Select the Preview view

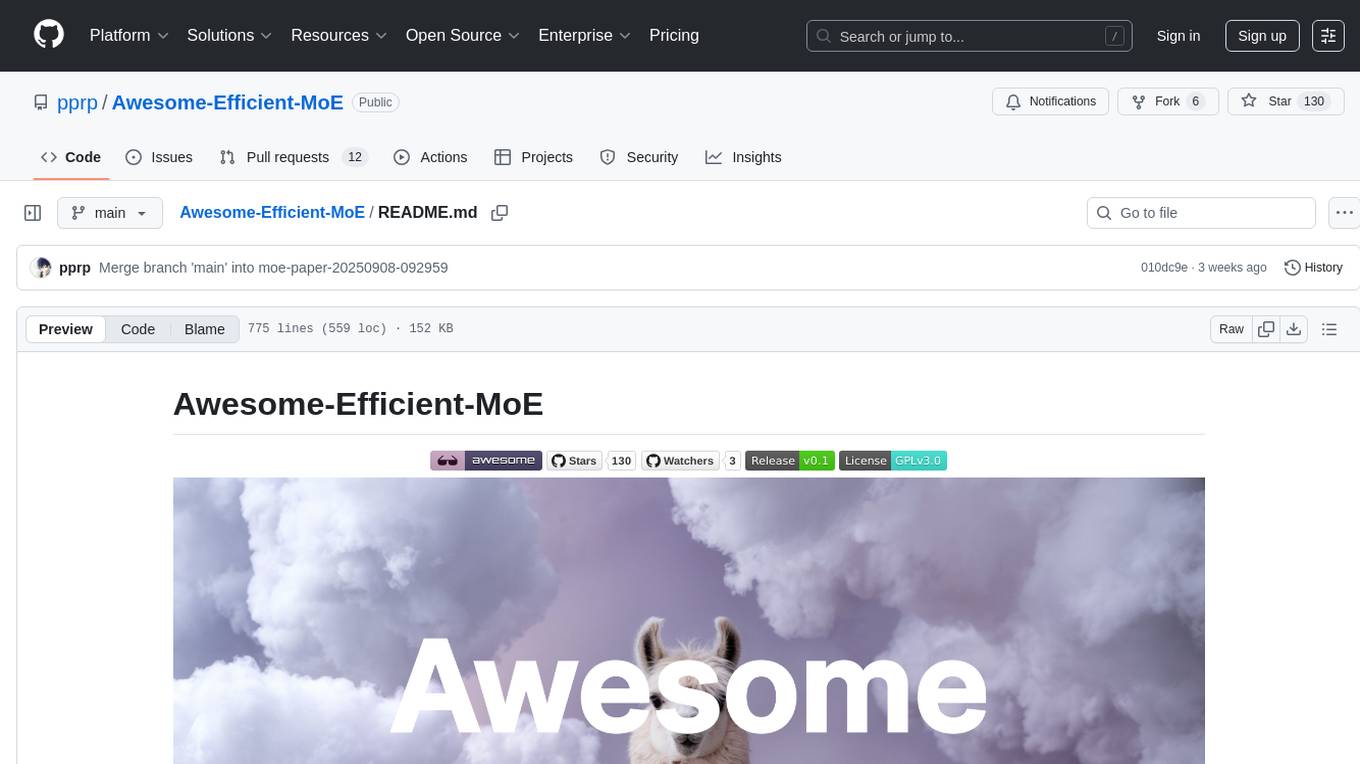(66, 329)
